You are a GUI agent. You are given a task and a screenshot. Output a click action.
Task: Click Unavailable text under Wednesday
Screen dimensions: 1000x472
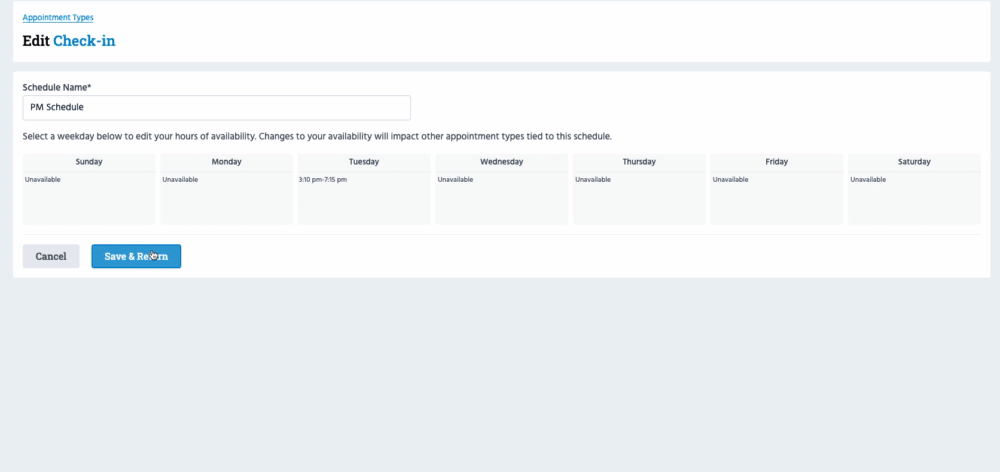click(x=456, y=180)
